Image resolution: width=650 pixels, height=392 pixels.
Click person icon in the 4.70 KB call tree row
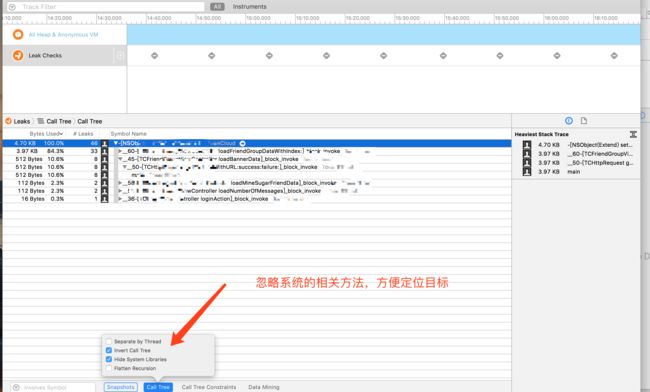104,143
